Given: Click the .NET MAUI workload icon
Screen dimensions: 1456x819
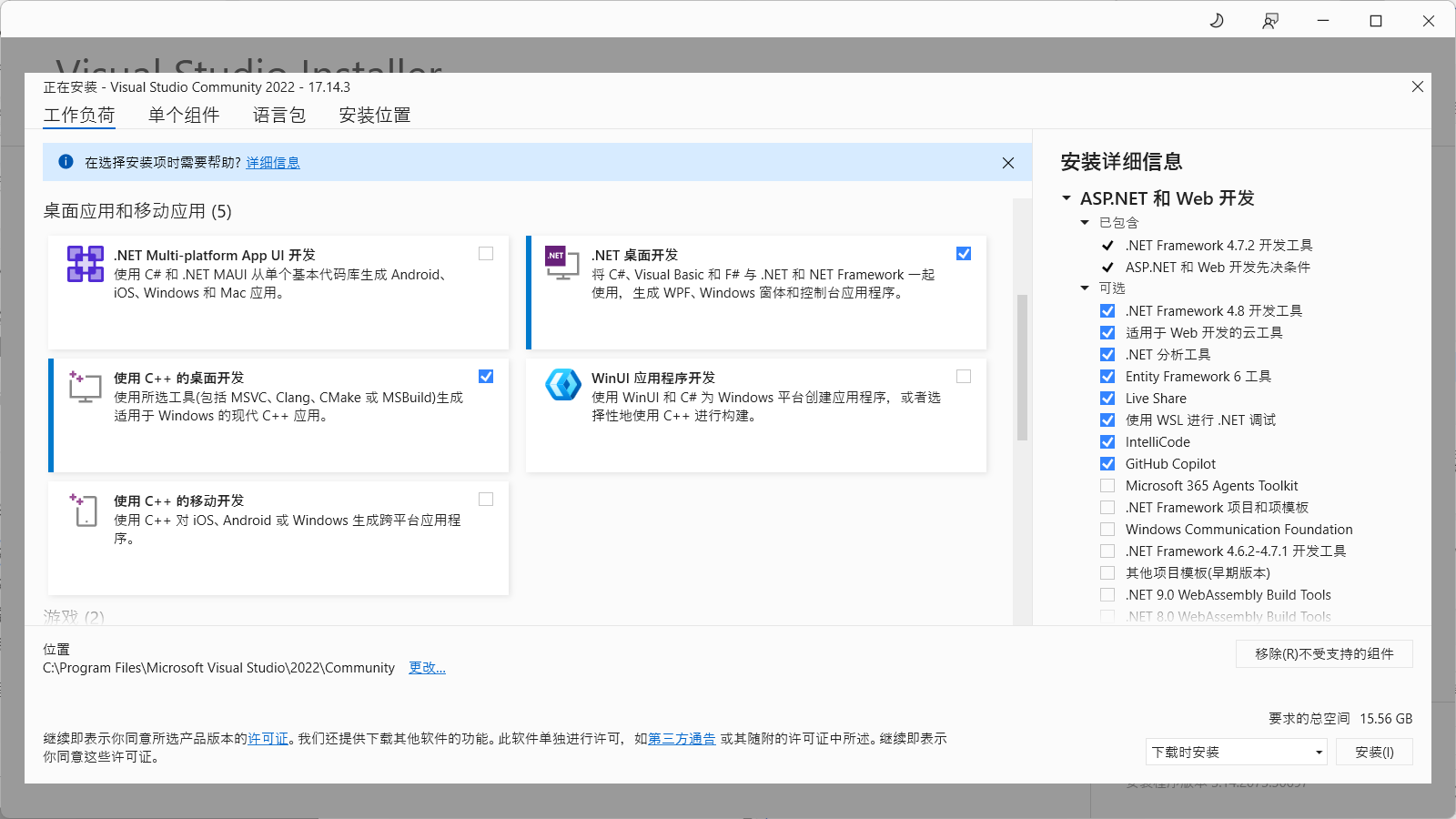Looking at the screenshot, I should point(85,264).
